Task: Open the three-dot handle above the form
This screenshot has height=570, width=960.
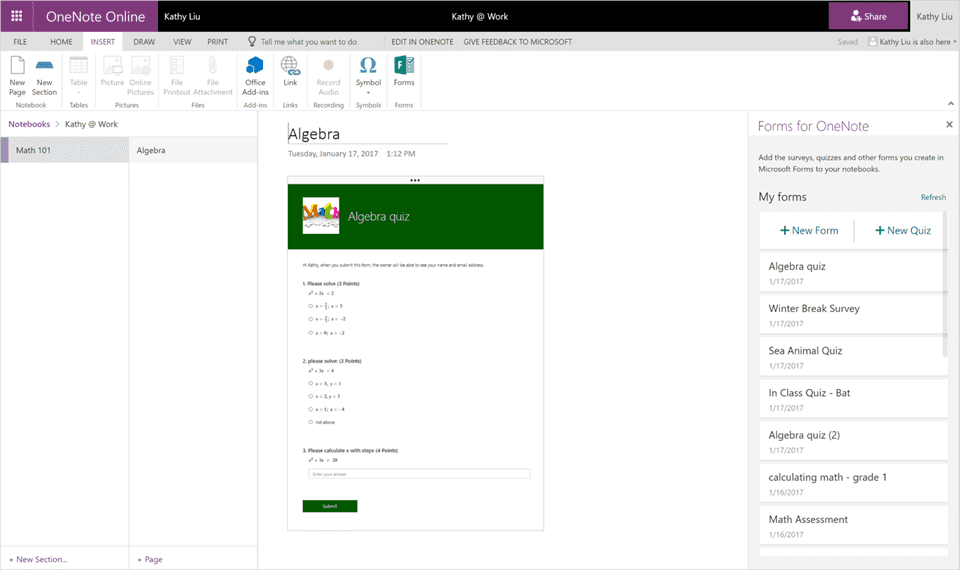Action: click(415, 180)
